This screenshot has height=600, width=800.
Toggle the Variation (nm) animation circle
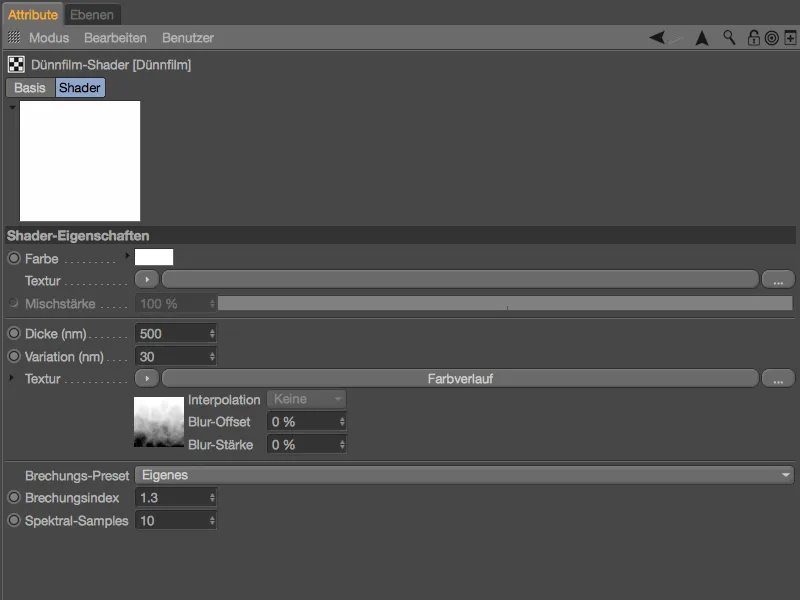coord(14,356)
